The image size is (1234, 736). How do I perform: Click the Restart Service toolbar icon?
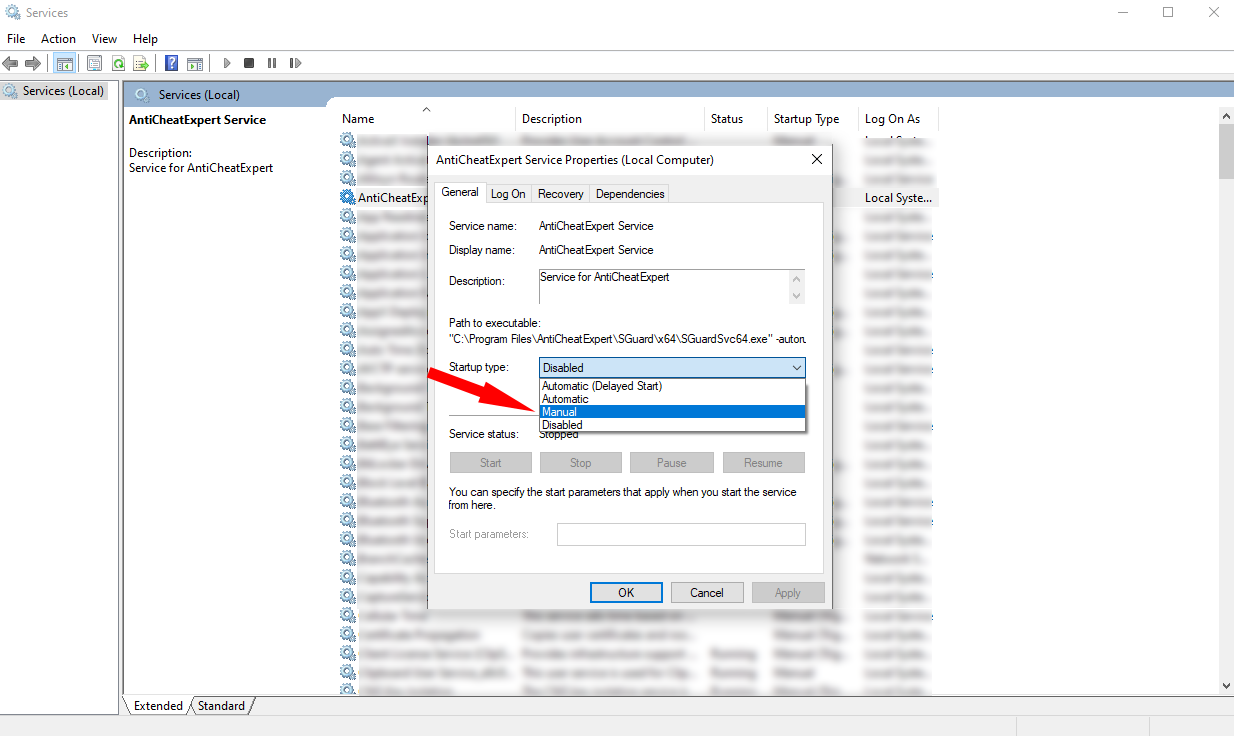(295, 63)
